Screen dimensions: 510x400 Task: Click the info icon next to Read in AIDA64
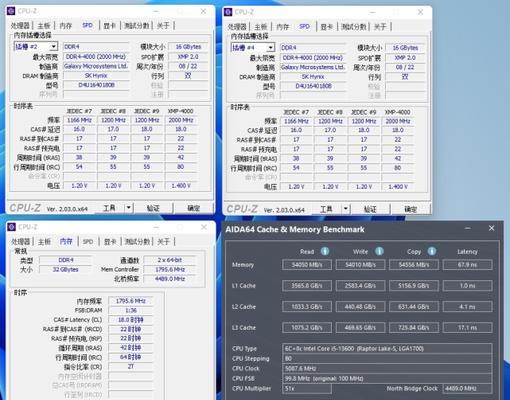tap(325, 251)
